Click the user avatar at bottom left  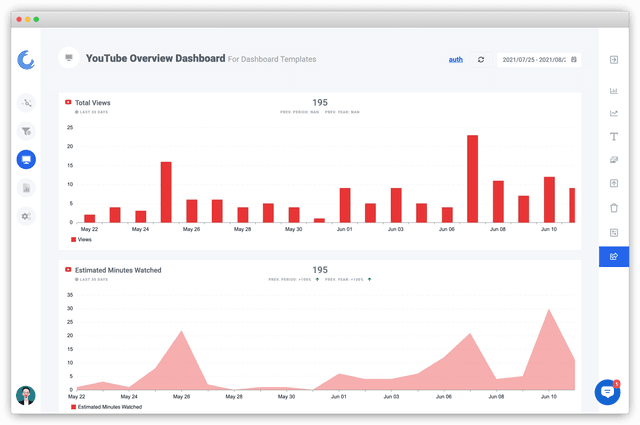coord(26,395)
